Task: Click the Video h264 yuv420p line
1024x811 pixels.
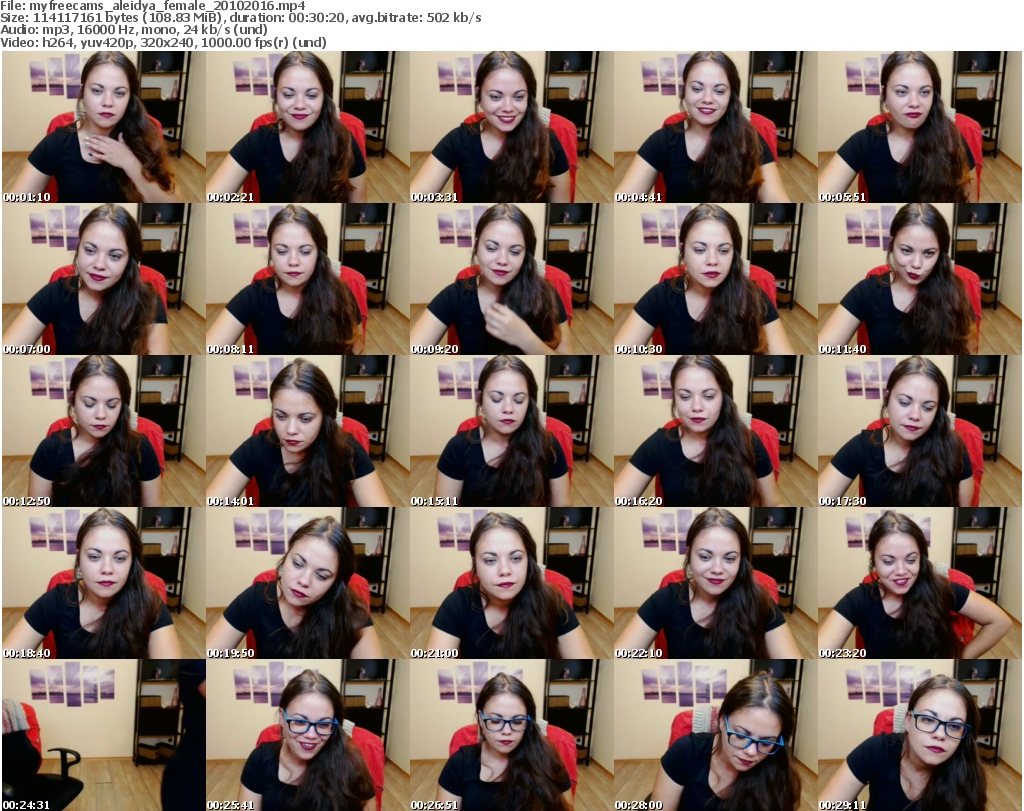Action: tap(163, 42)
